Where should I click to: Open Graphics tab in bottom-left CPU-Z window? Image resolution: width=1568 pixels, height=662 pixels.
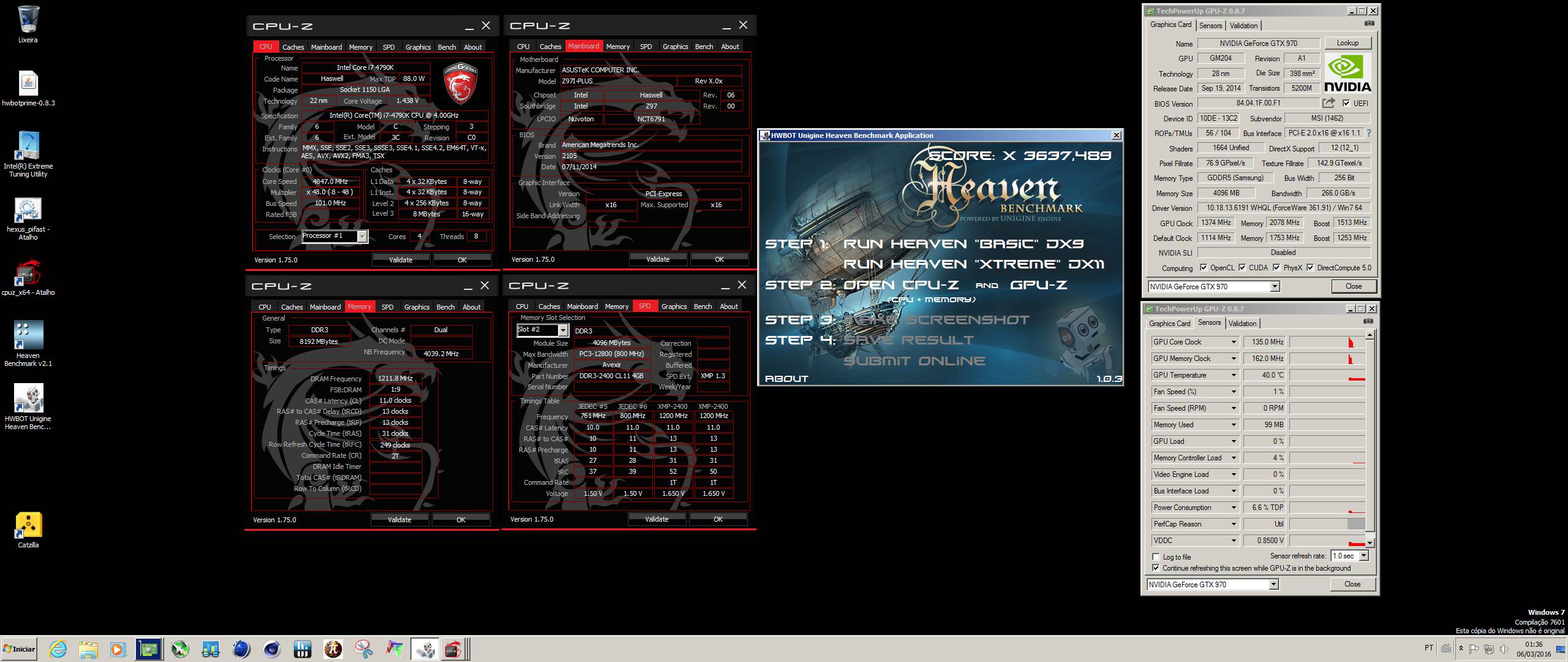click(417, 306)
